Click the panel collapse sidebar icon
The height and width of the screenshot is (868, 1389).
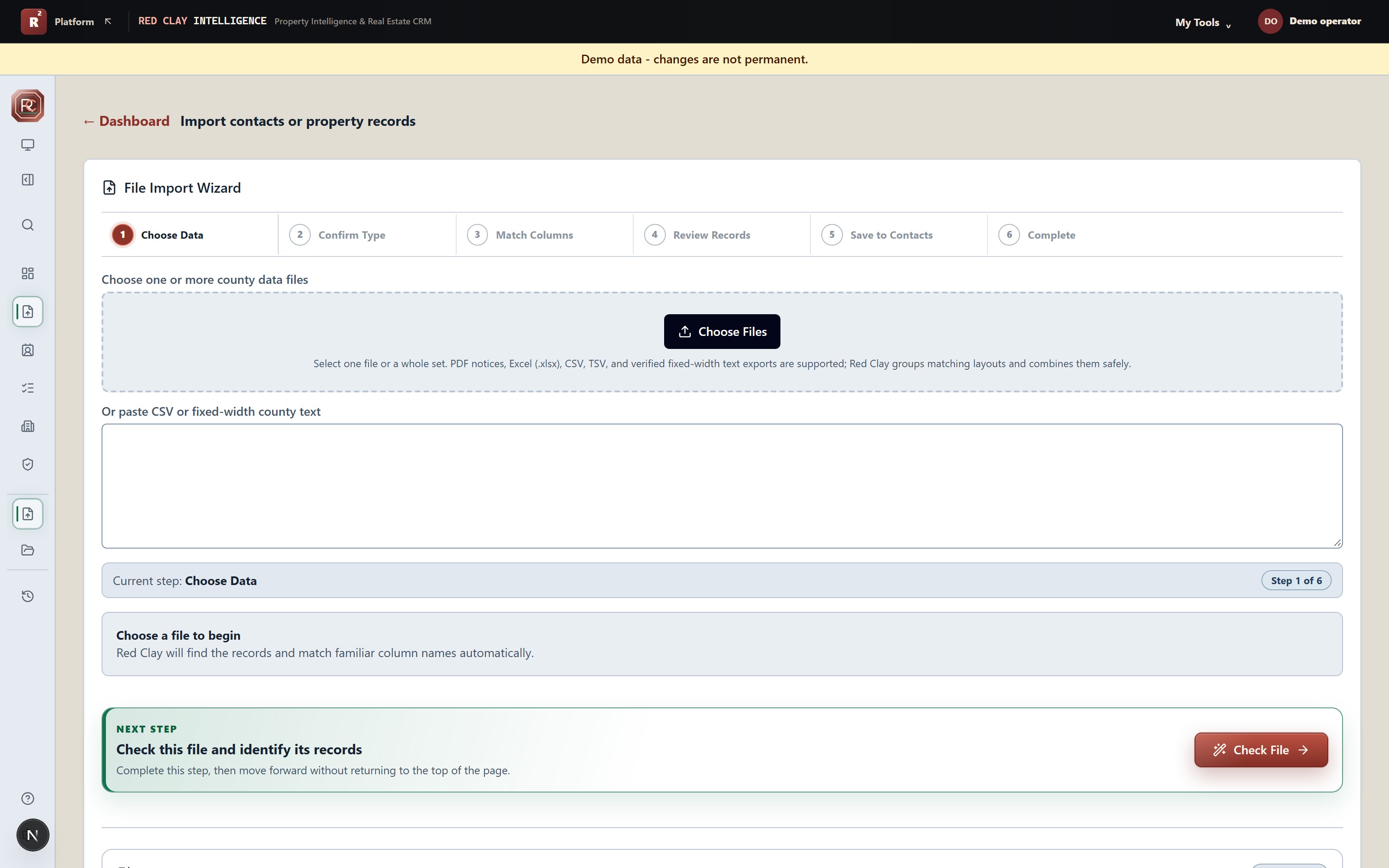point(27,180)
